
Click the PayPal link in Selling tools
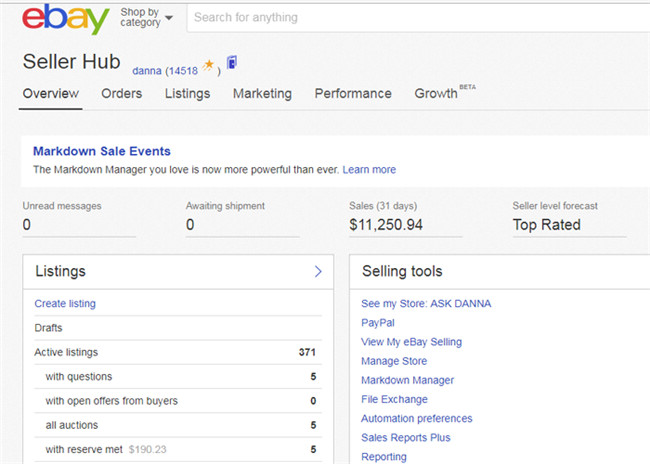pos(378,323)
